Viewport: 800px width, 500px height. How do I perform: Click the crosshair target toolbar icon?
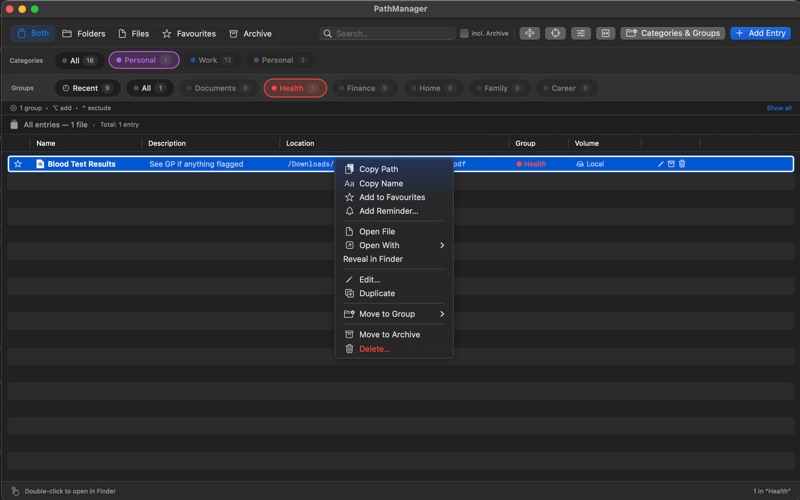coord(555,33)
